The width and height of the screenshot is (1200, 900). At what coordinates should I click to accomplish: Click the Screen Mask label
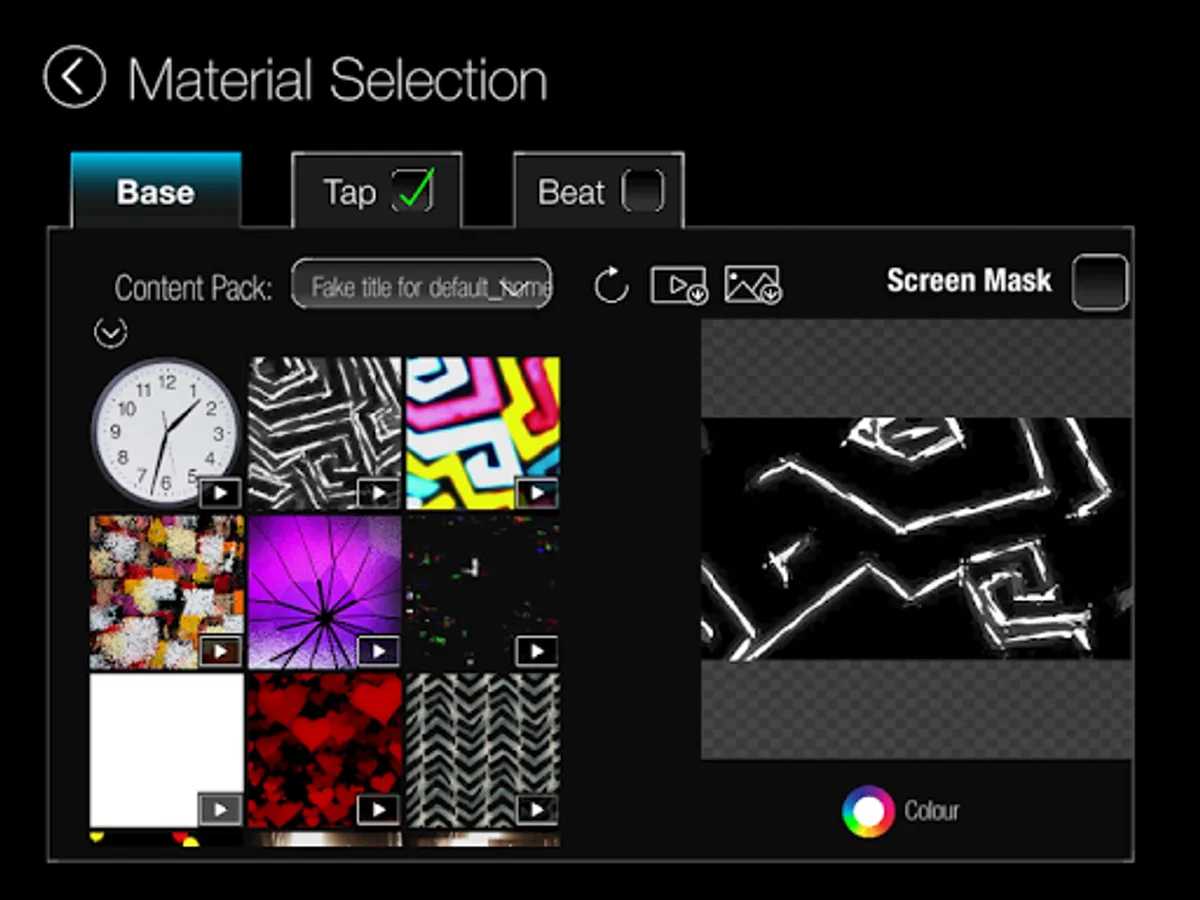pyautogui.click(x=969, y=281)
